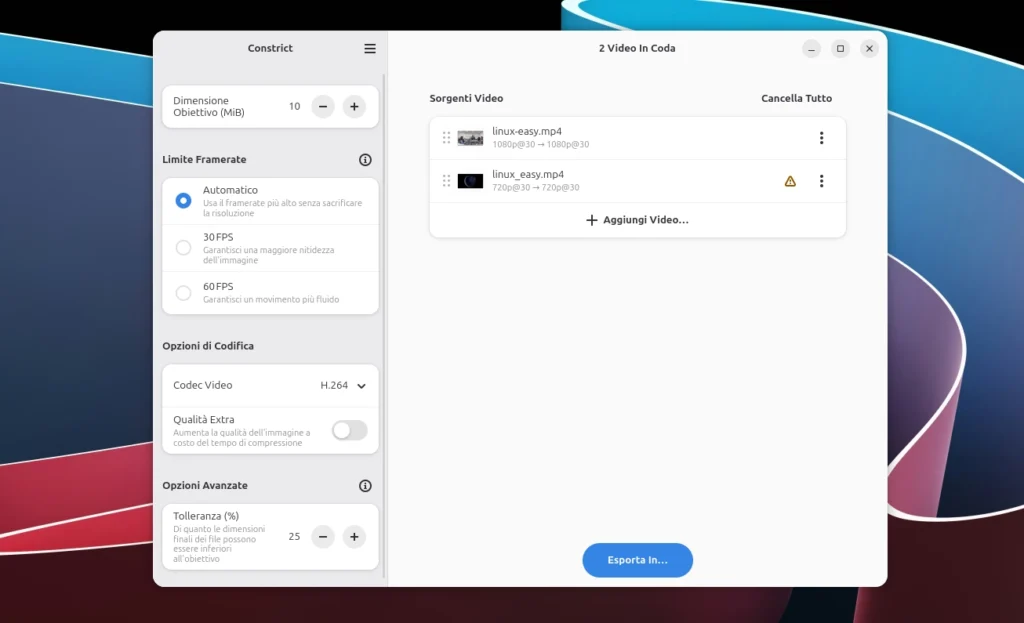Expand the Codec Video H.264 dropdown
The image size is (1024, 623).
[x=343, y=385]
